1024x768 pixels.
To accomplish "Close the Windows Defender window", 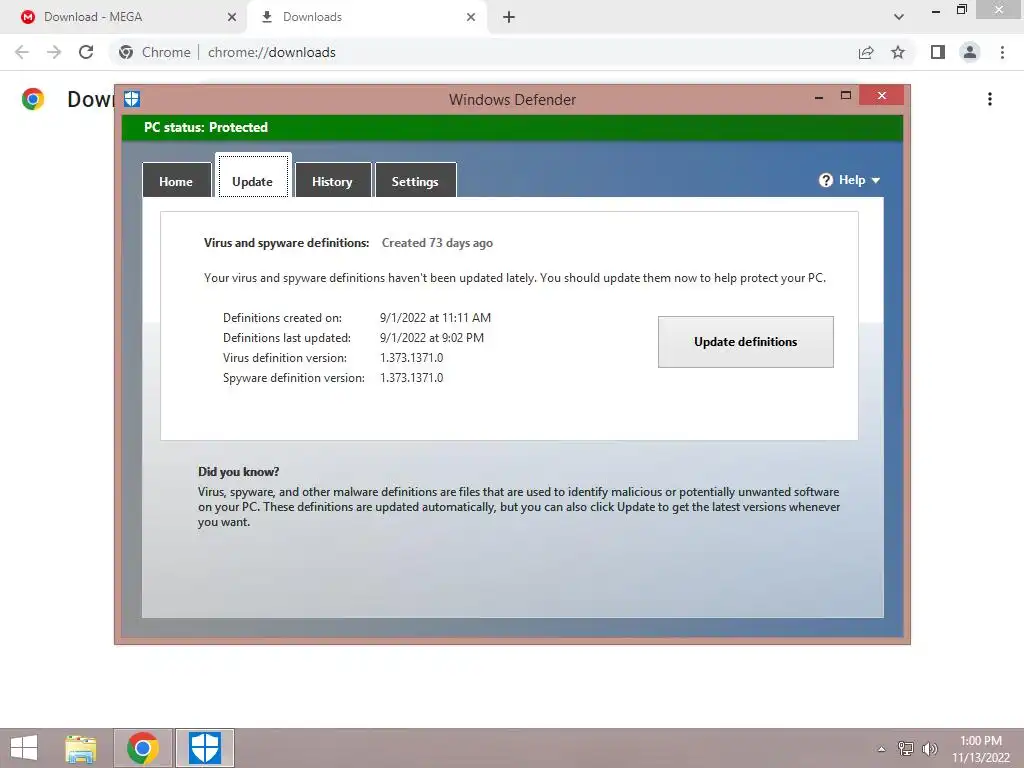I will tap(882, 95).
